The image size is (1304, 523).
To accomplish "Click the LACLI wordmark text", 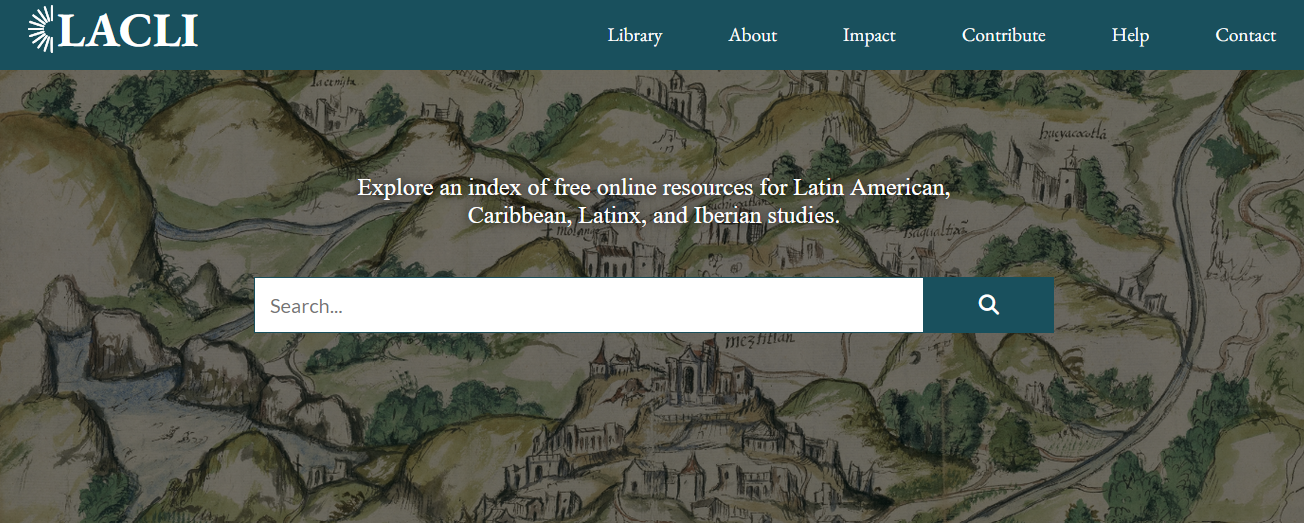I will click(128, 32).
